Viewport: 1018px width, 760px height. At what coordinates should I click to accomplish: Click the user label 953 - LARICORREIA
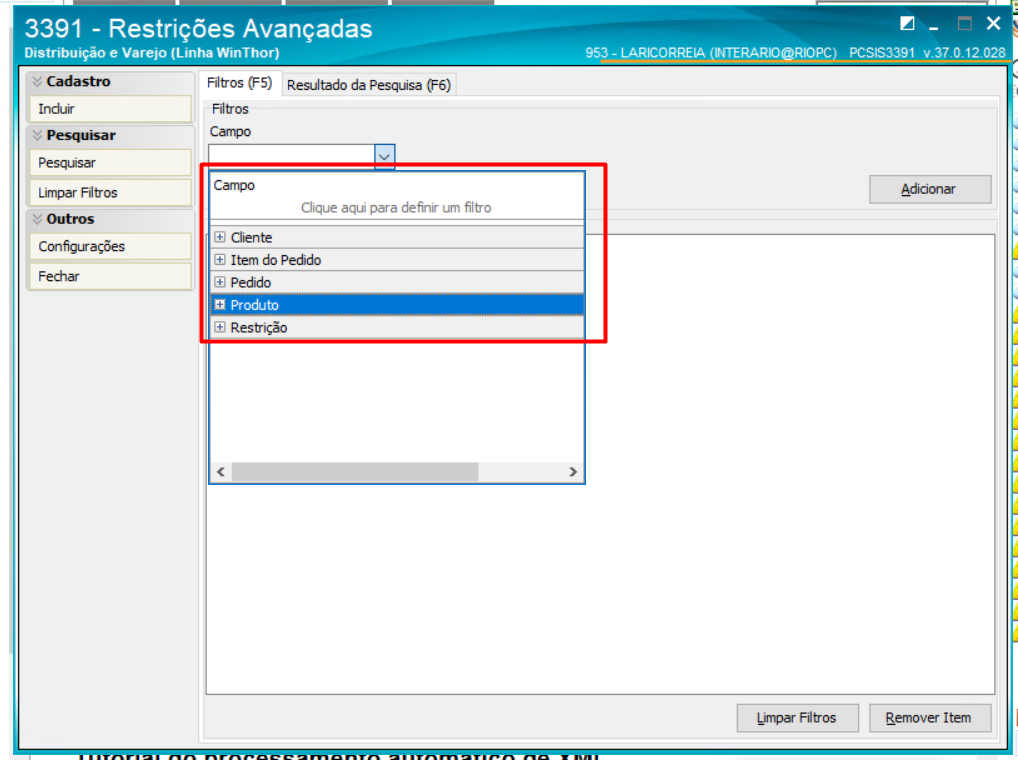pyautogui.click(x=711, y=53)
